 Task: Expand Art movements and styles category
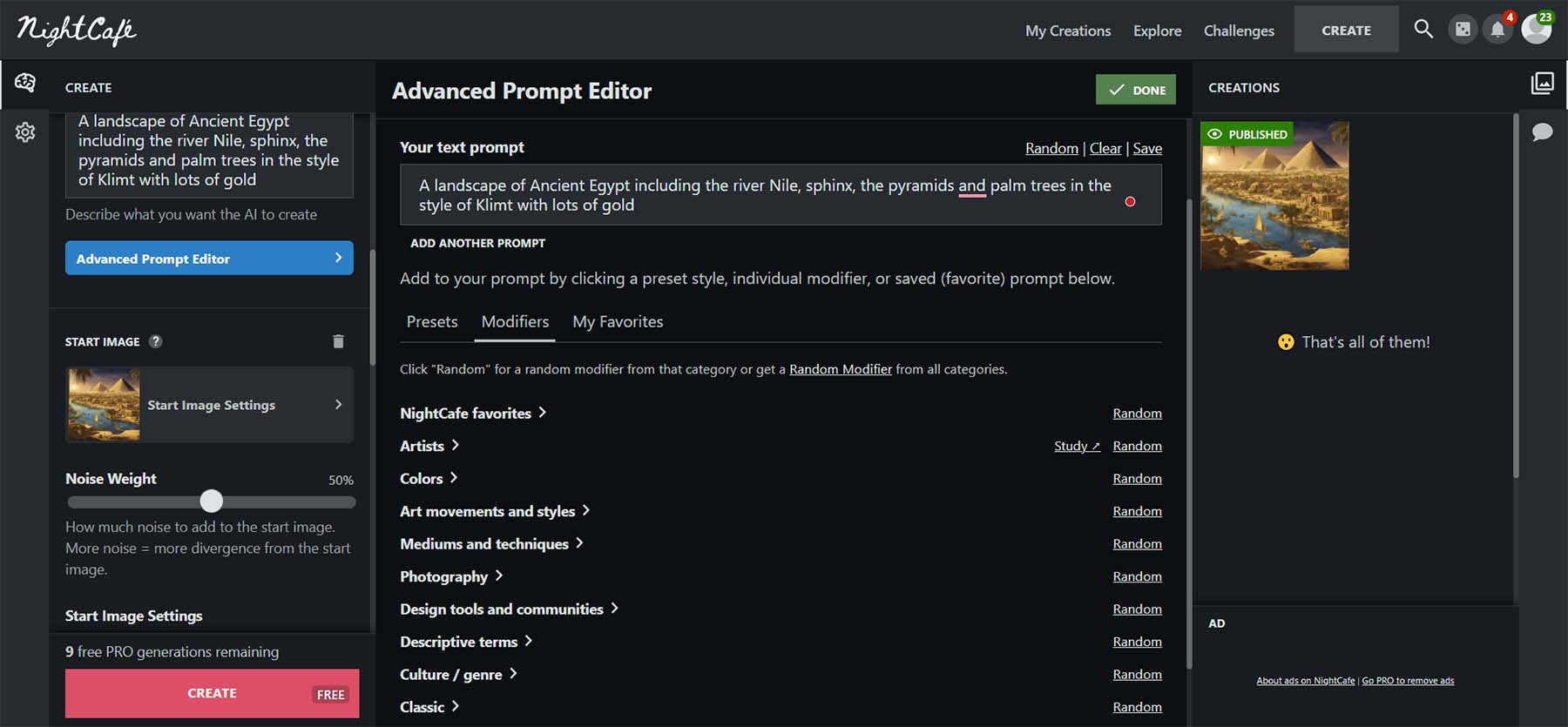pos(495,511)
